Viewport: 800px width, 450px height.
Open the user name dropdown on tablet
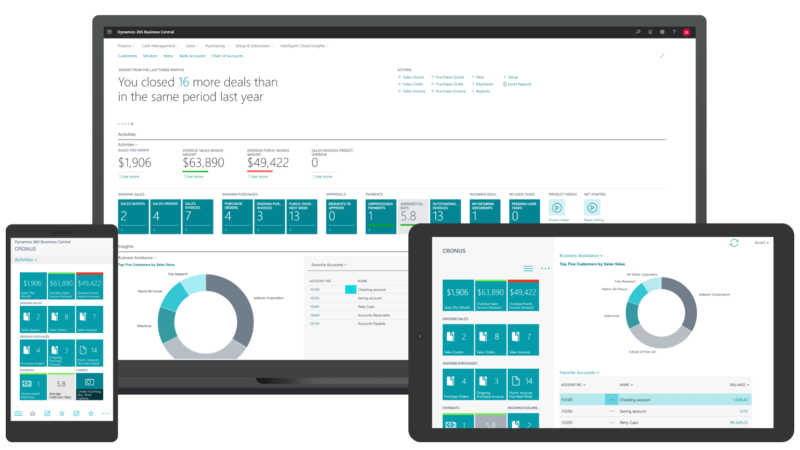pos(761,243)
